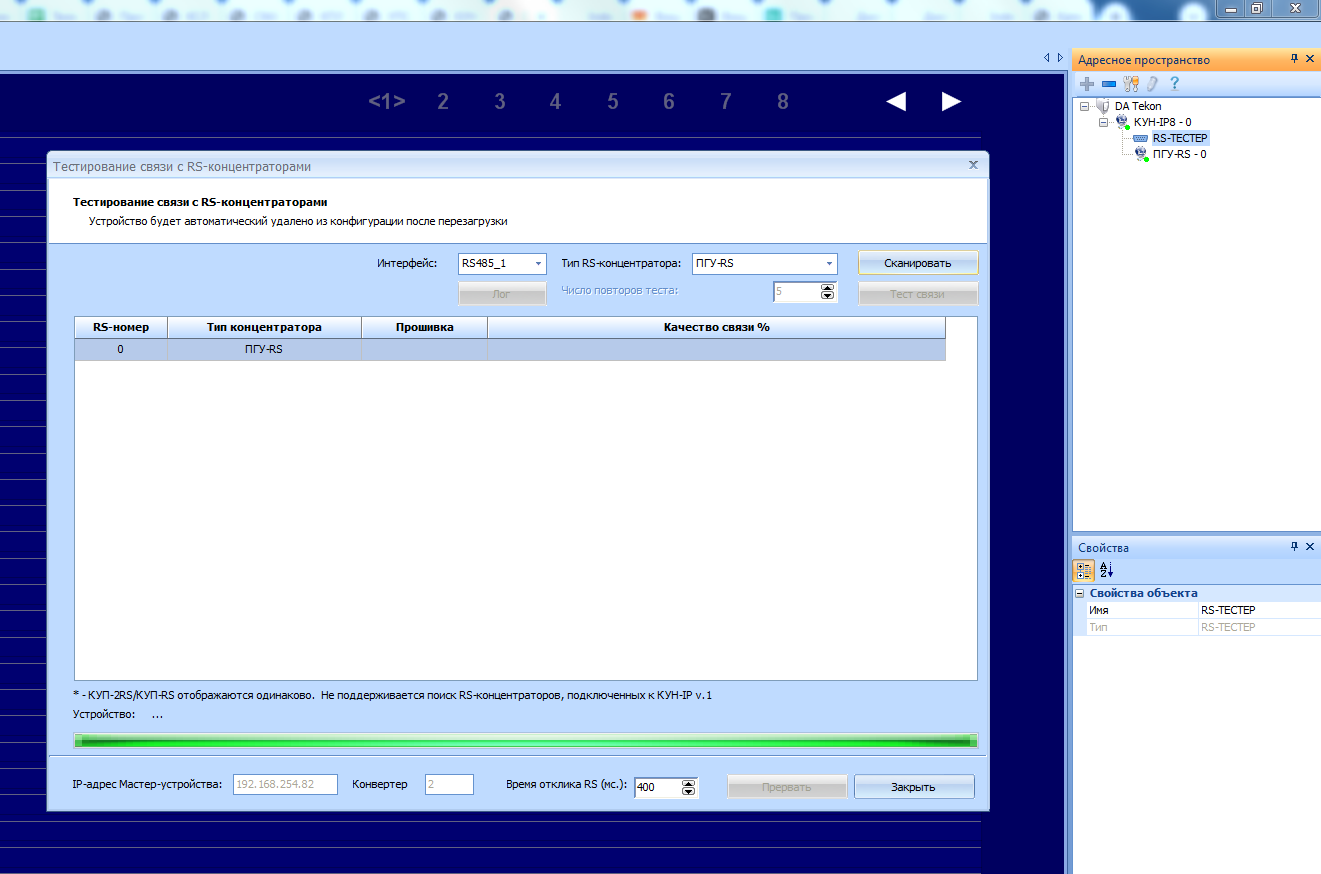
Task: Click the plus add icon in Адресное пространство
Action: [1087, 84]
